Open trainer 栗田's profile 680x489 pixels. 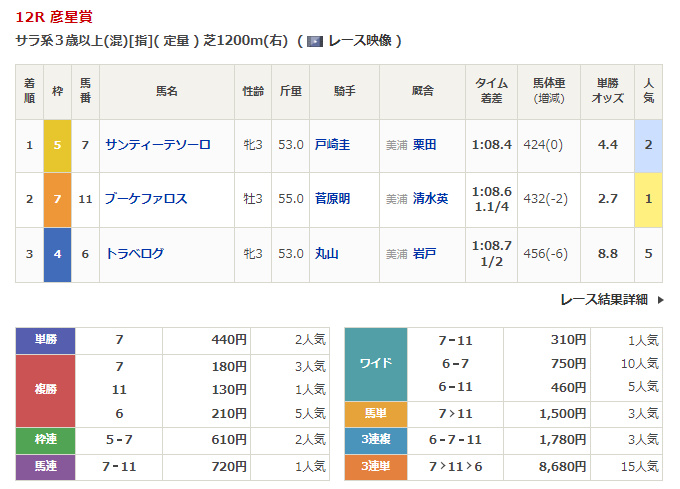425,145
